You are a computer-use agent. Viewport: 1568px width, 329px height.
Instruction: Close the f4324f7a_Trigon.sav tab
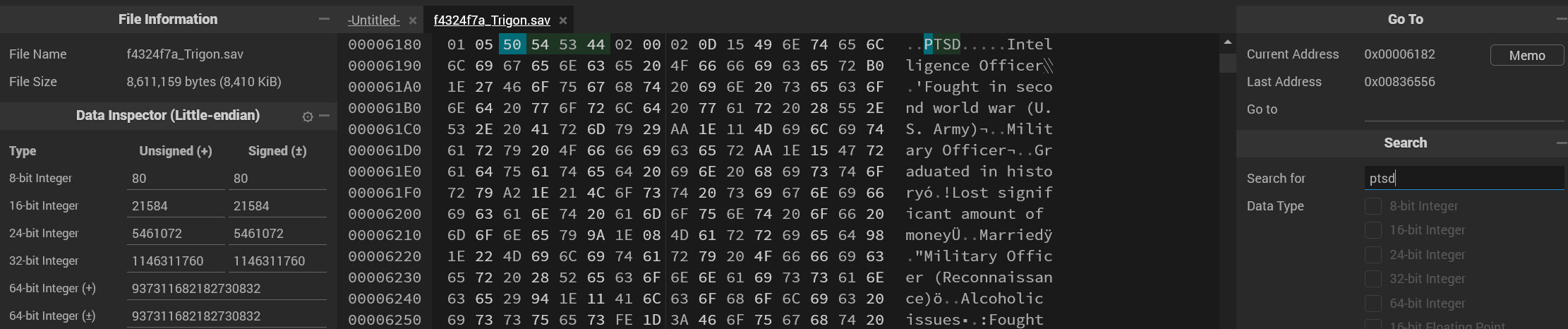563,20
